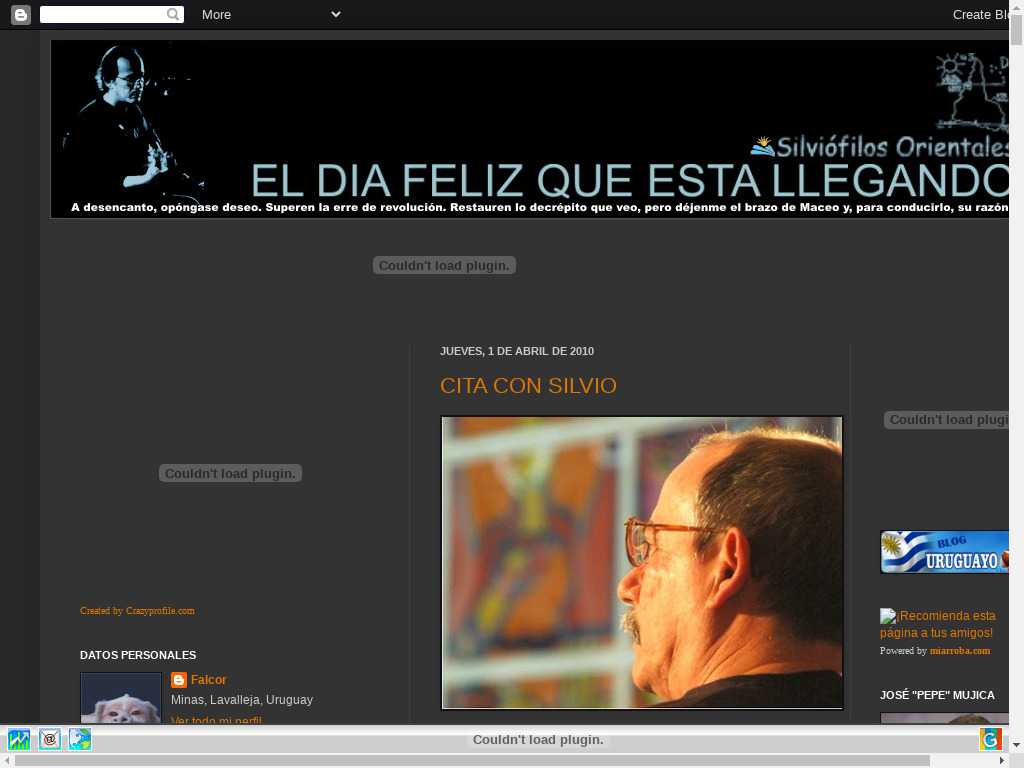
Task: Click the Silvio profile photo in the post
Action: tap(642, 562)
